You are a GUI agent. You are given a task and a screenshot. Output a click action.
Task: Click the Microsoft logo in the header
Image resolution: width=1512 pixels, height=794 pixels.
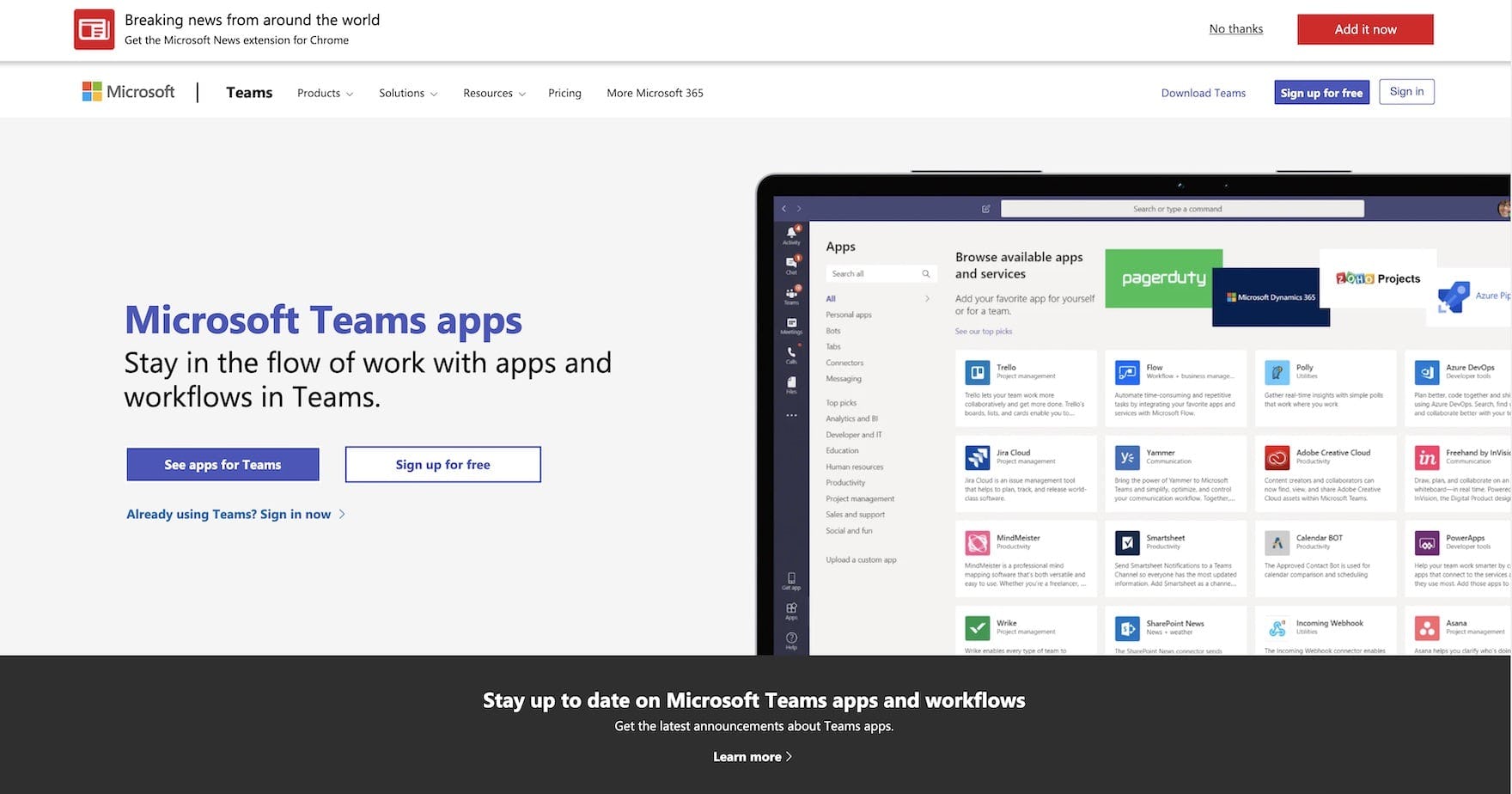coord(128,92)
